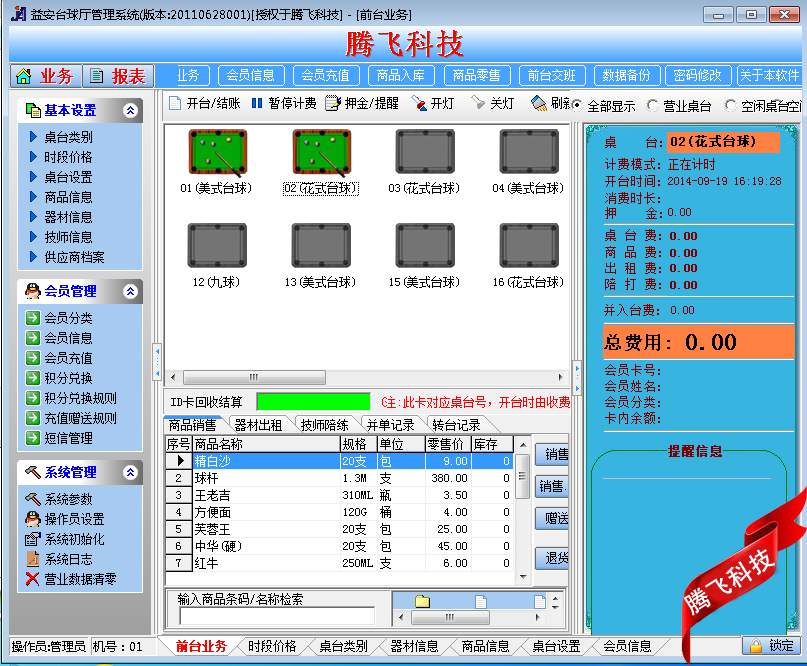Collapse the 基本设置 sidebar section
The height and width of the screenshot is (666, 807).
point(130,111)
